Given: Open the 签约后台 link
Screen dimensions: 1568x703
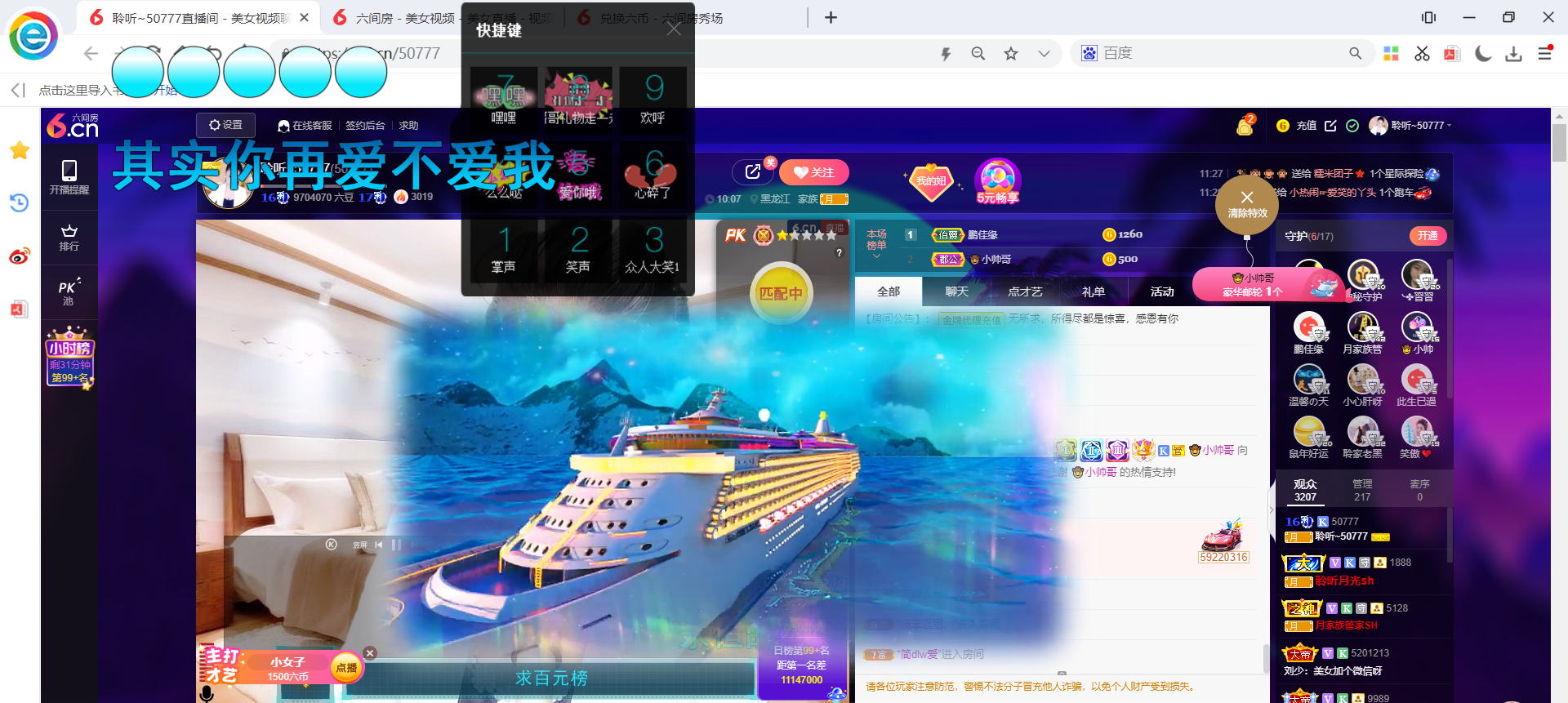Looking at the screenshot, I should (x=365, y=126).
